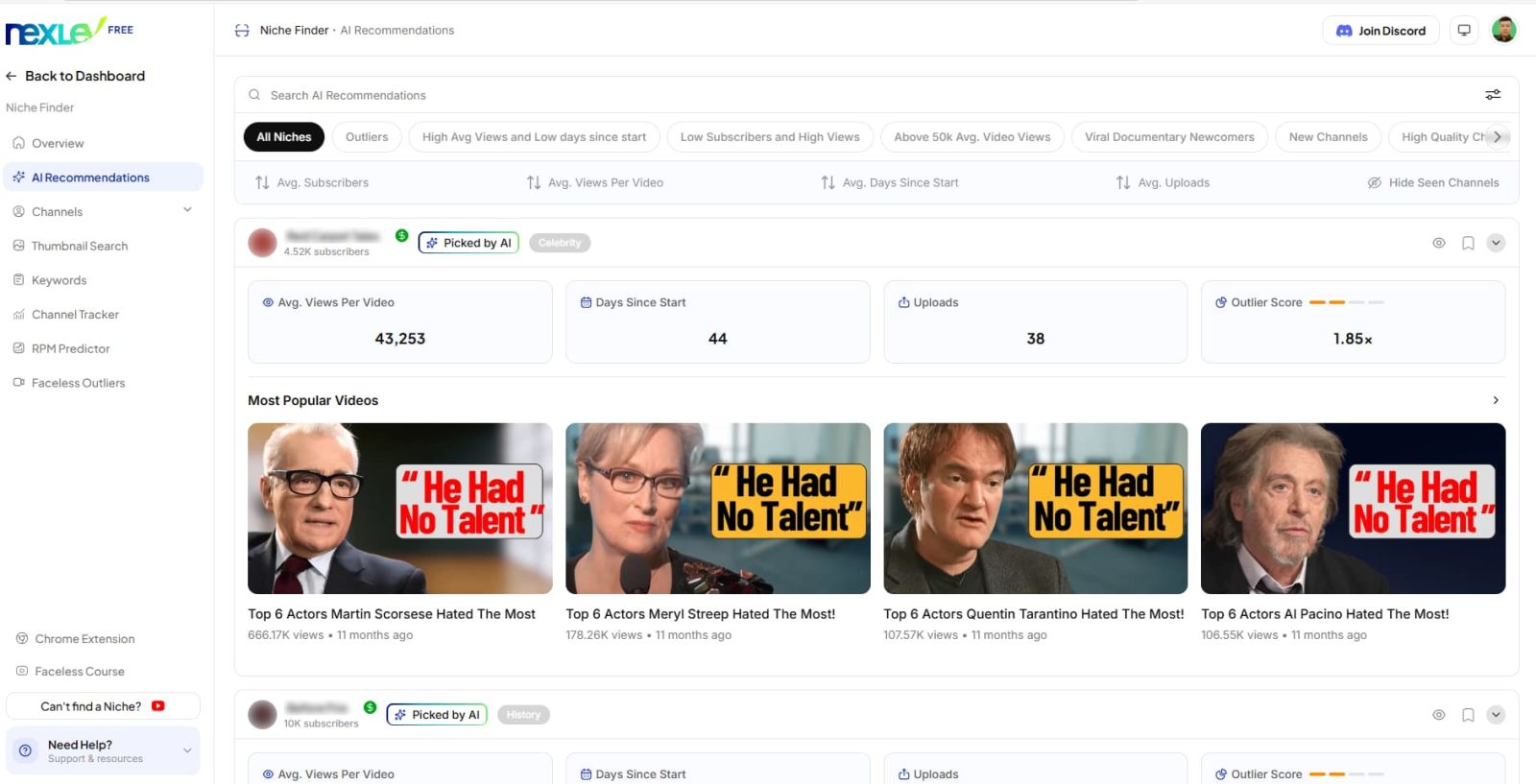1536x784 pixels.
Task: Open Quentin Tarantino video thumbnail
Action: tap(1036, 509)
